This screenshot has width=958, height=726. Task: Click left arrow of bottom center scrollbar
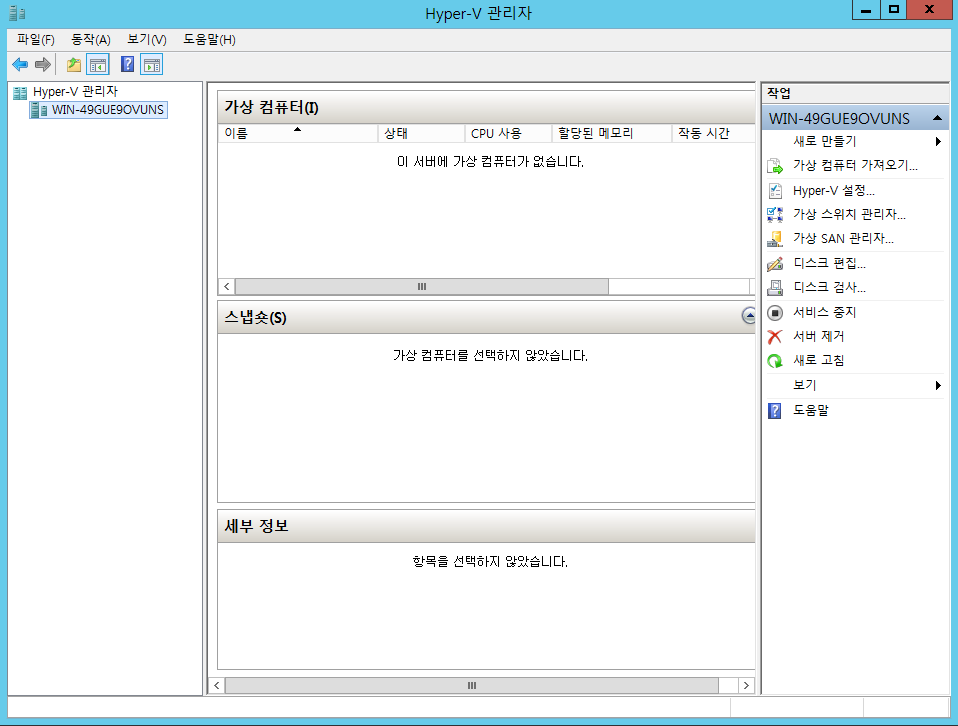[x=216, y=686]
